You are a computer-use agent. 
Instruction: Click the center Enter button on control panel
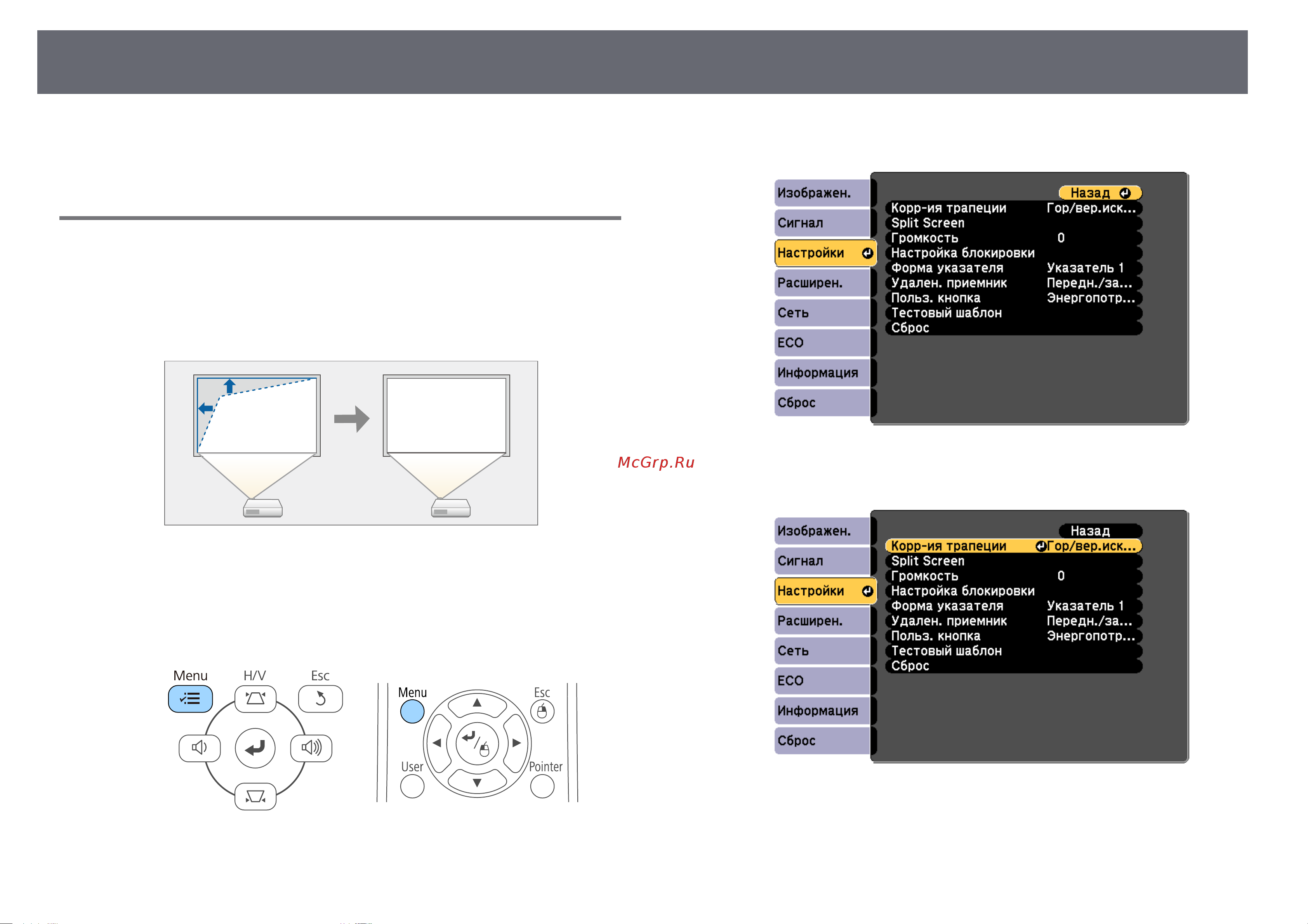(255, 748)
